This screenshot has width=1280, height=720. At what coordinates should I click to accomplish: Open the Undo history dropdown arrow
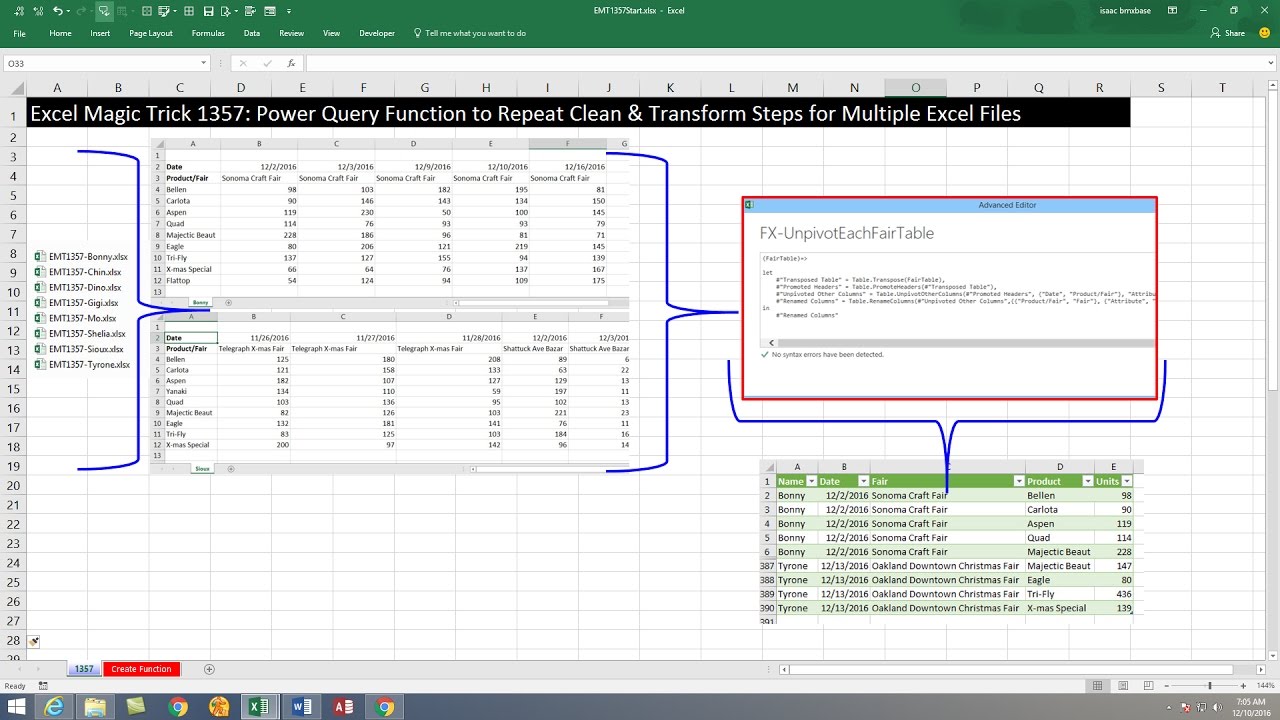(68, 11)
